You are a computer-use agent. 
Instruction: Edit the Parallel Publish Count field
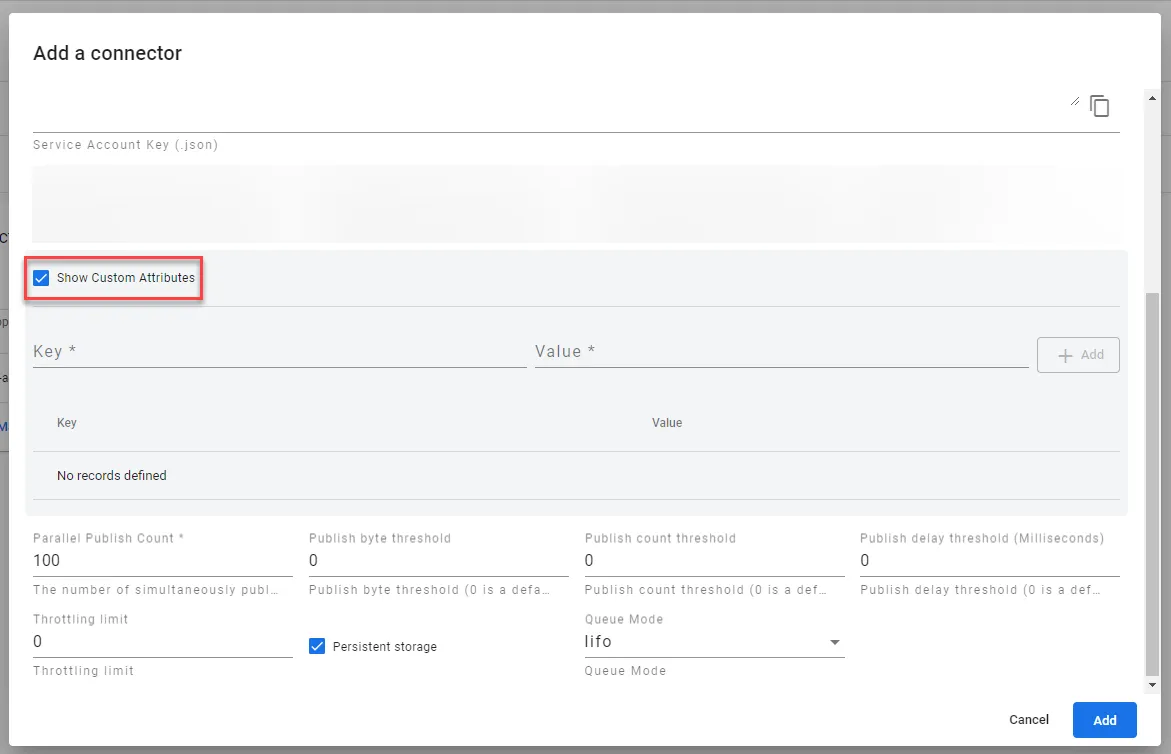pos(163,561)
